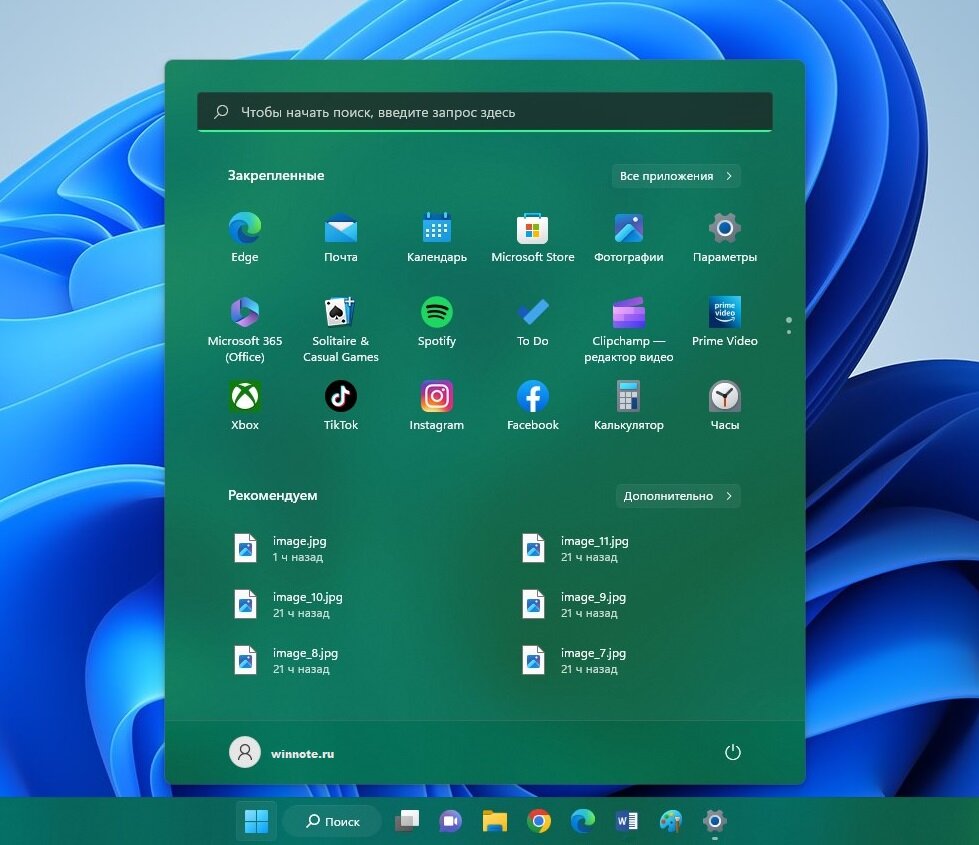Go to next pinned apps page dot
The image size is (979, 845).
click(789, 332)
